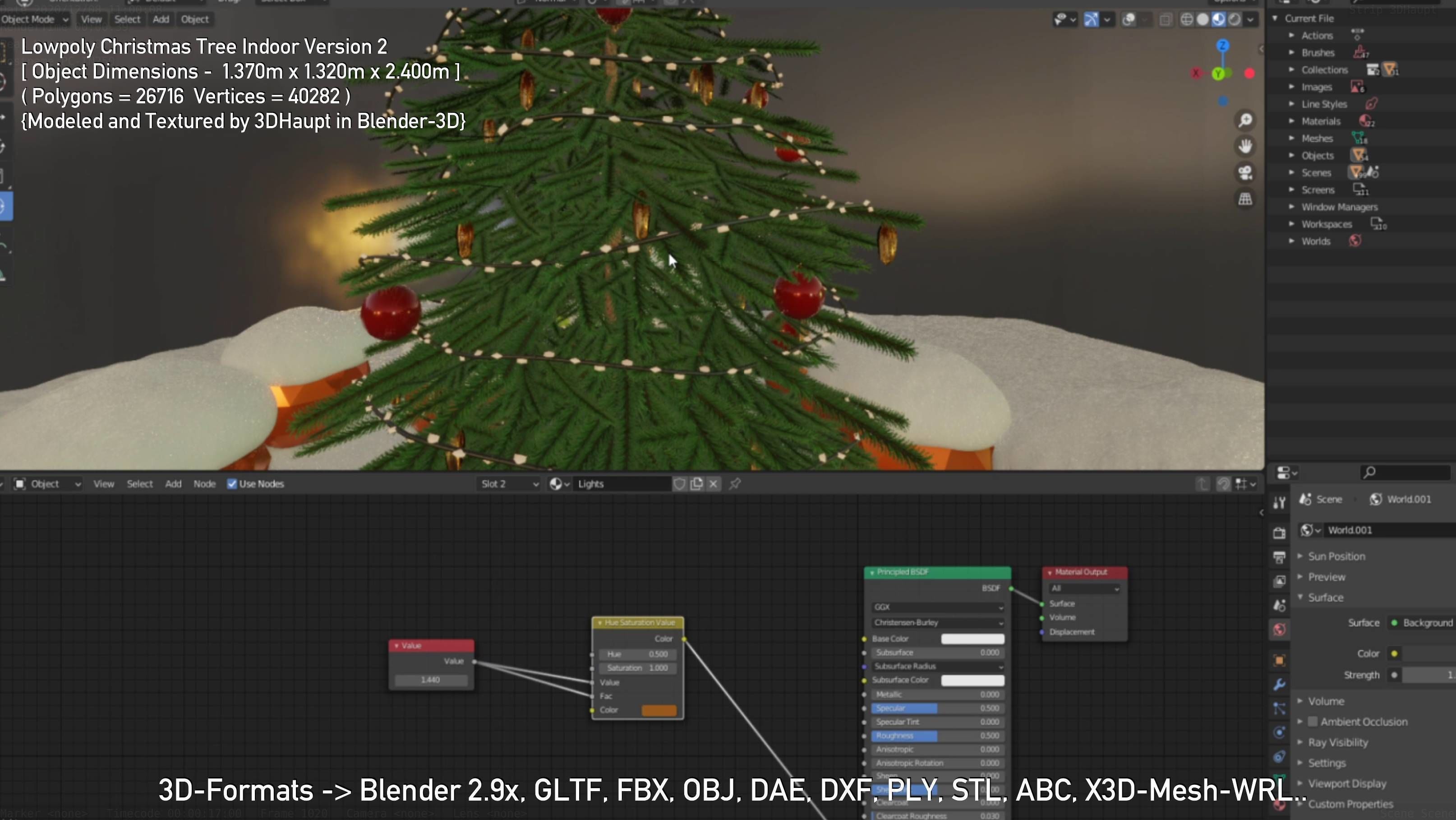Viewport: 1456px width, 820px height.
Task: Open gizmo options dropdown arrow
Action: [1107, 20]
